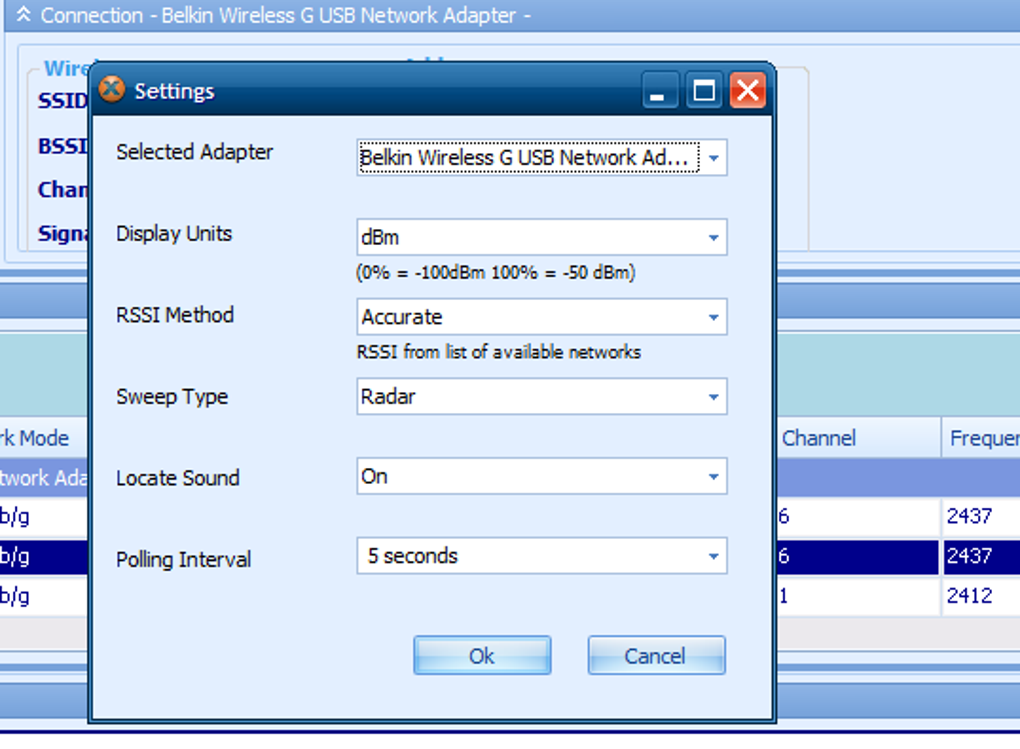Click the Selected Adapter label
The image size is (1020, 749).
(x=195, y=152)
